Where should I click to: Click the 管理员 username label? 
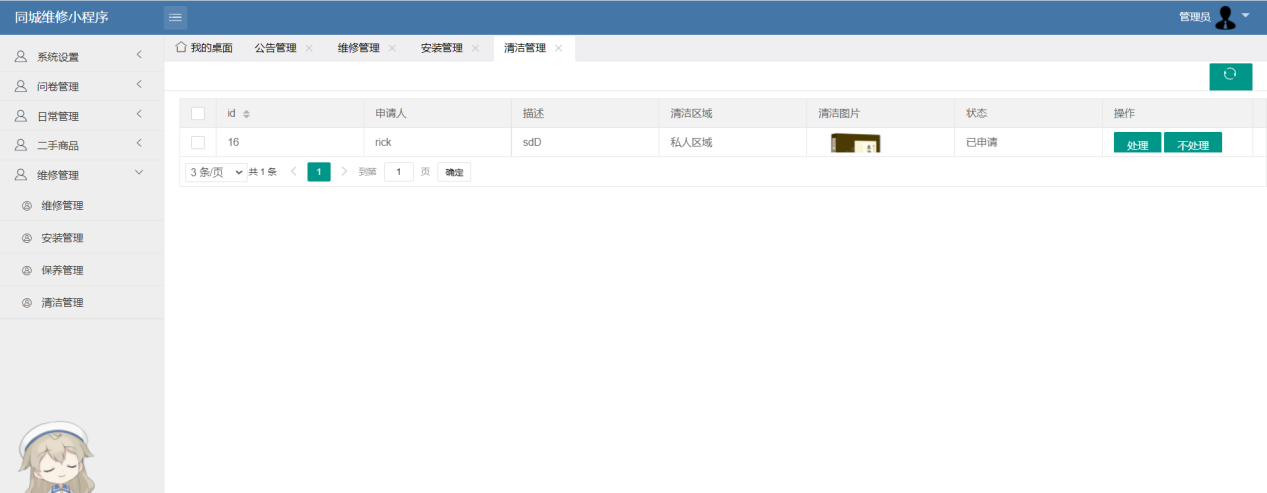1194,17
